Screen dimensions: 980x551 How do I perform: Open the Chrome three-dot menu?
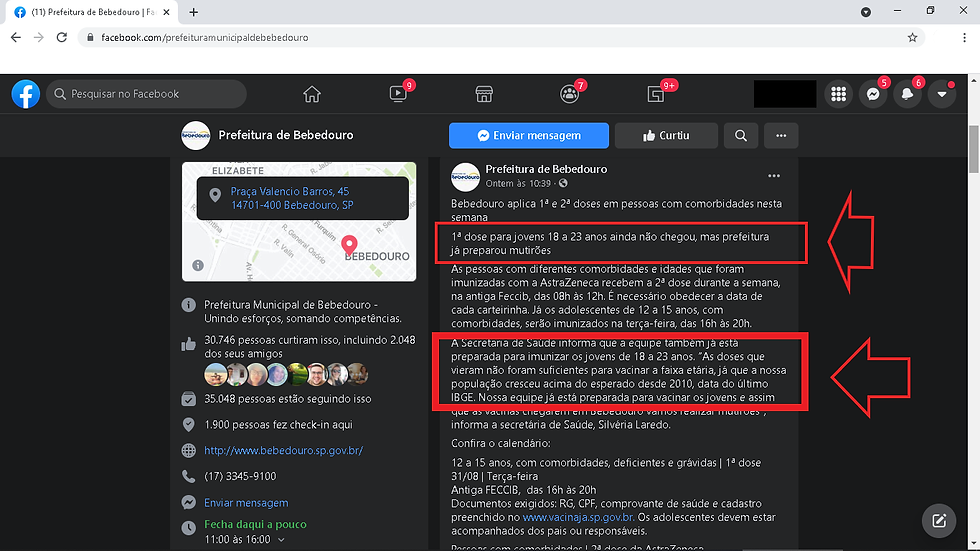click(x=964, y=37)
